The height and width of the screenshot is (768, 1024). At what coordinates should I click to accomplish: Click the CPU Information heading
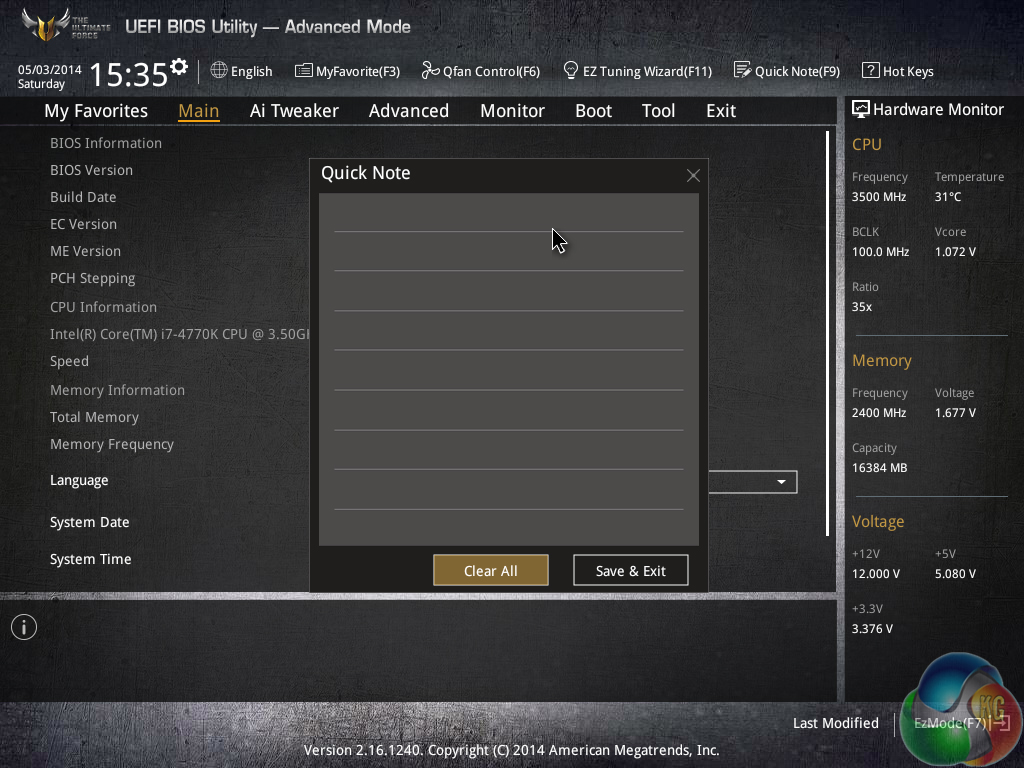[103, 307]
